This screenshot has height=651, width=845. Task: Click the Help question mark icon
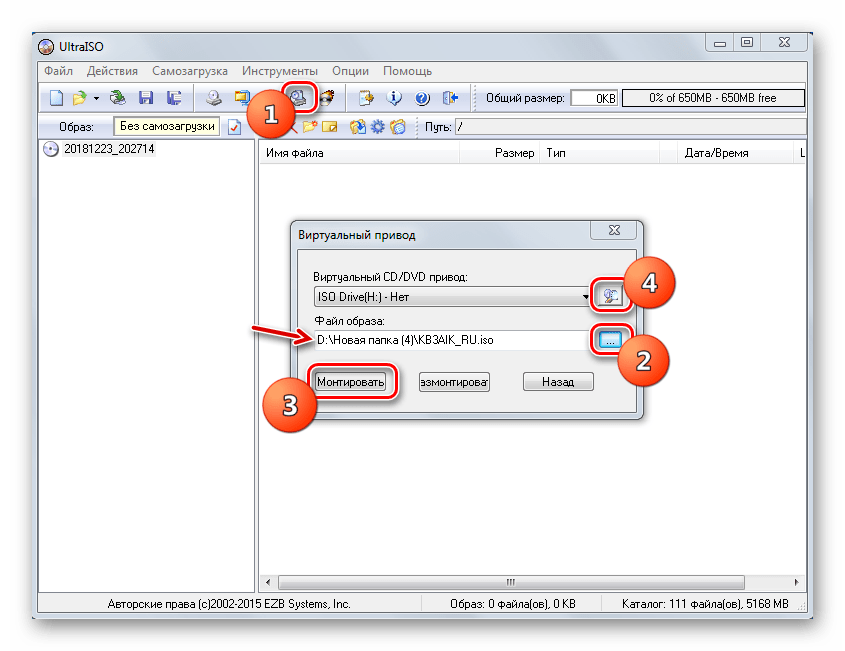point(422,98)
